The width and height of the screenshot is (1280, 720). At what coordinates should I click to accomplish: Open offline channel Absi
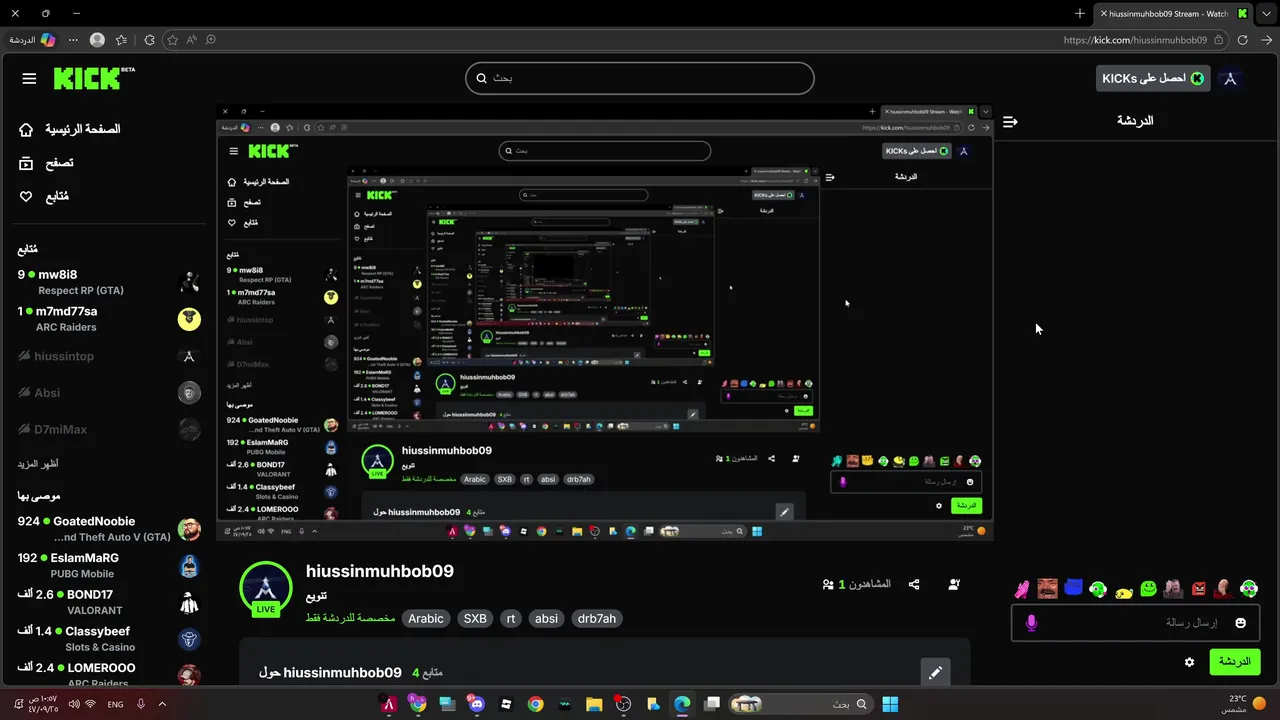click(x=110, y=393)
